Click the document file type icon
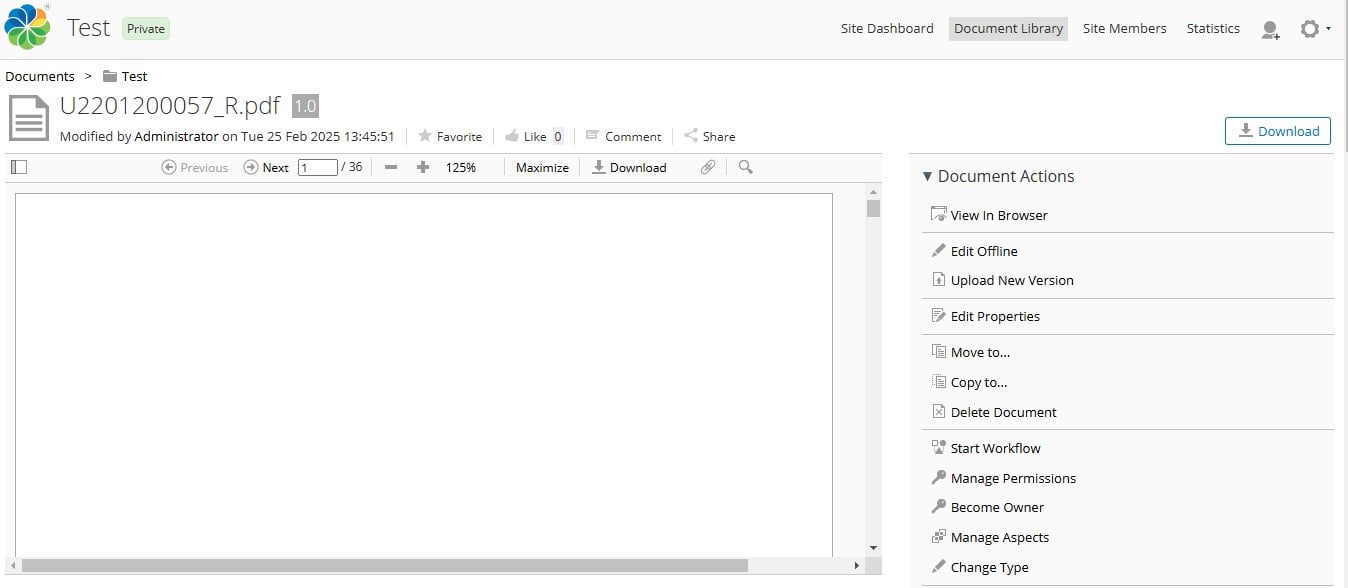This screenshot has height=588, width=1348. (29, 118)
